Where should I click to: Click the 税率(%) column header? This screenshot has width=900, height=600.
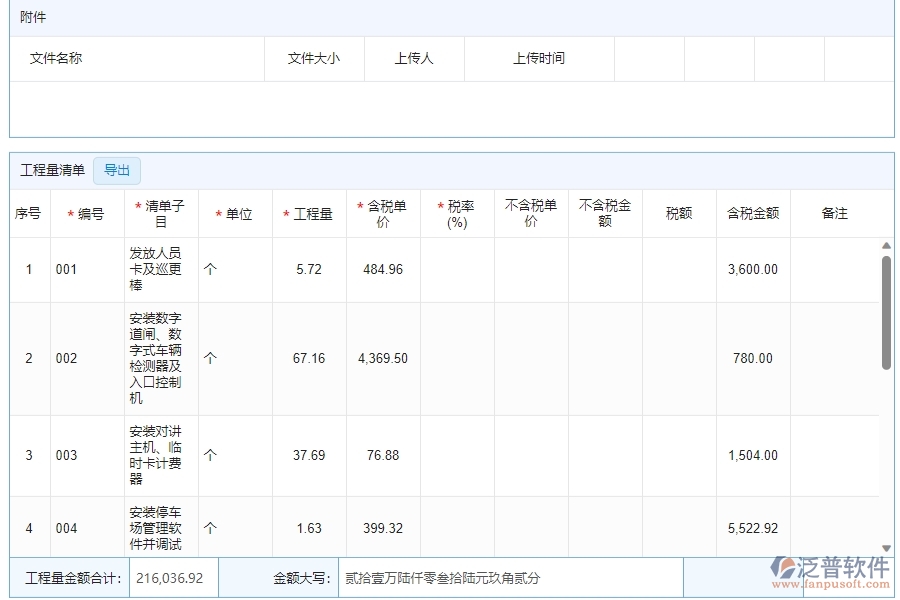(457, 211)
